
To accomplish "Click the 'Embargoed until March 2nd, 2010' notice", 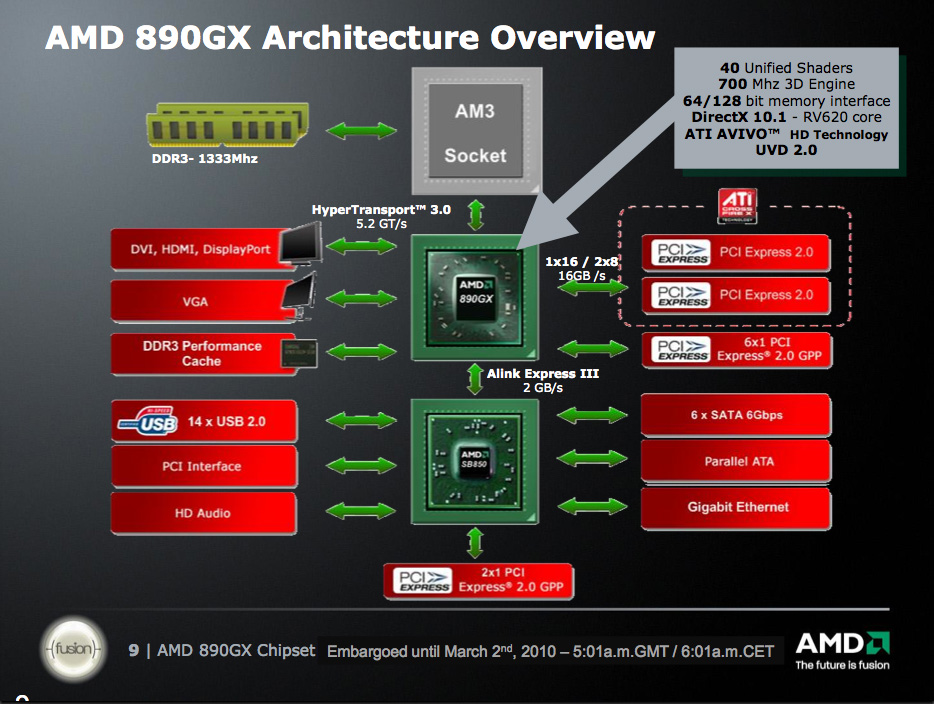I will (x=550, y=651).
